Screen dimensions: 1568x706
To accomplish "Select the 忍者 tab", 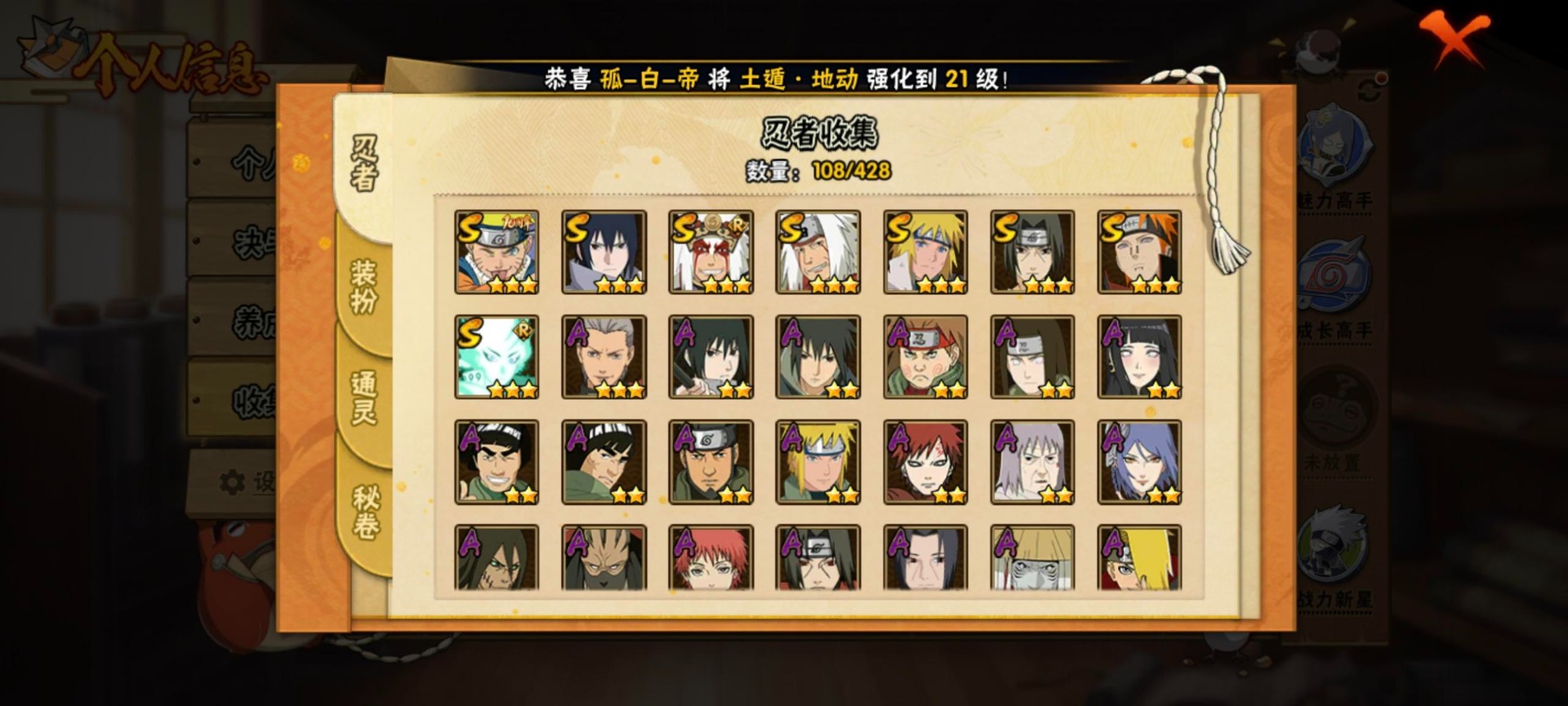I will click(x=364, y=163).
